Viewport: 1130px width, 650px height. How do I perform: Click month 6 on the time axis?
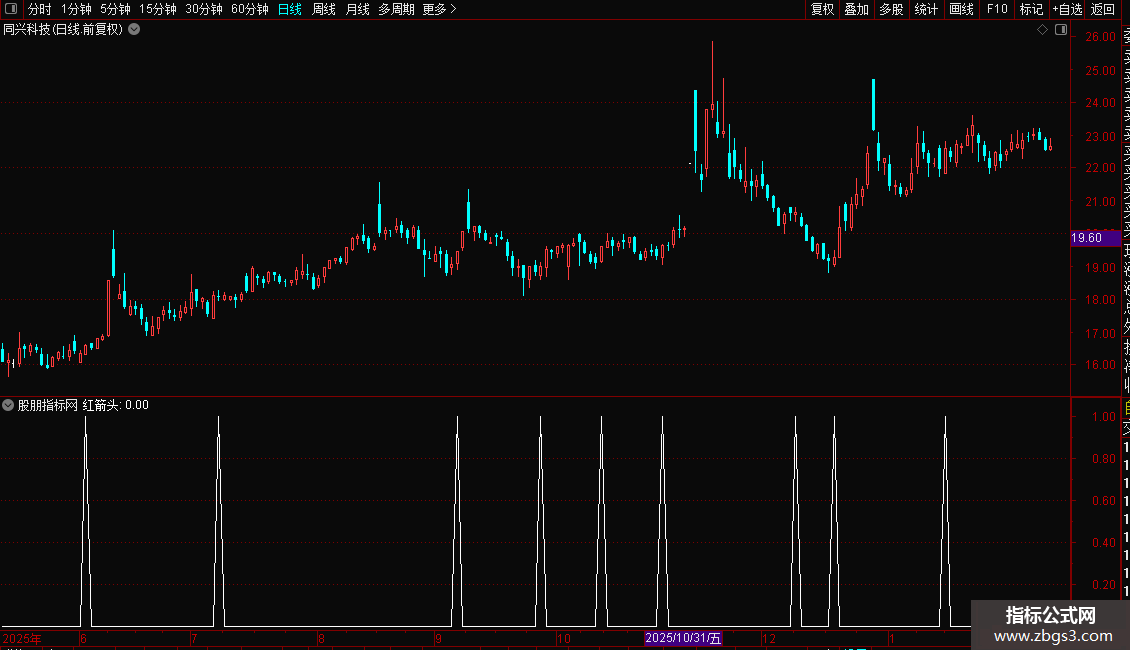pyautogui.click(x=84, y=638)
